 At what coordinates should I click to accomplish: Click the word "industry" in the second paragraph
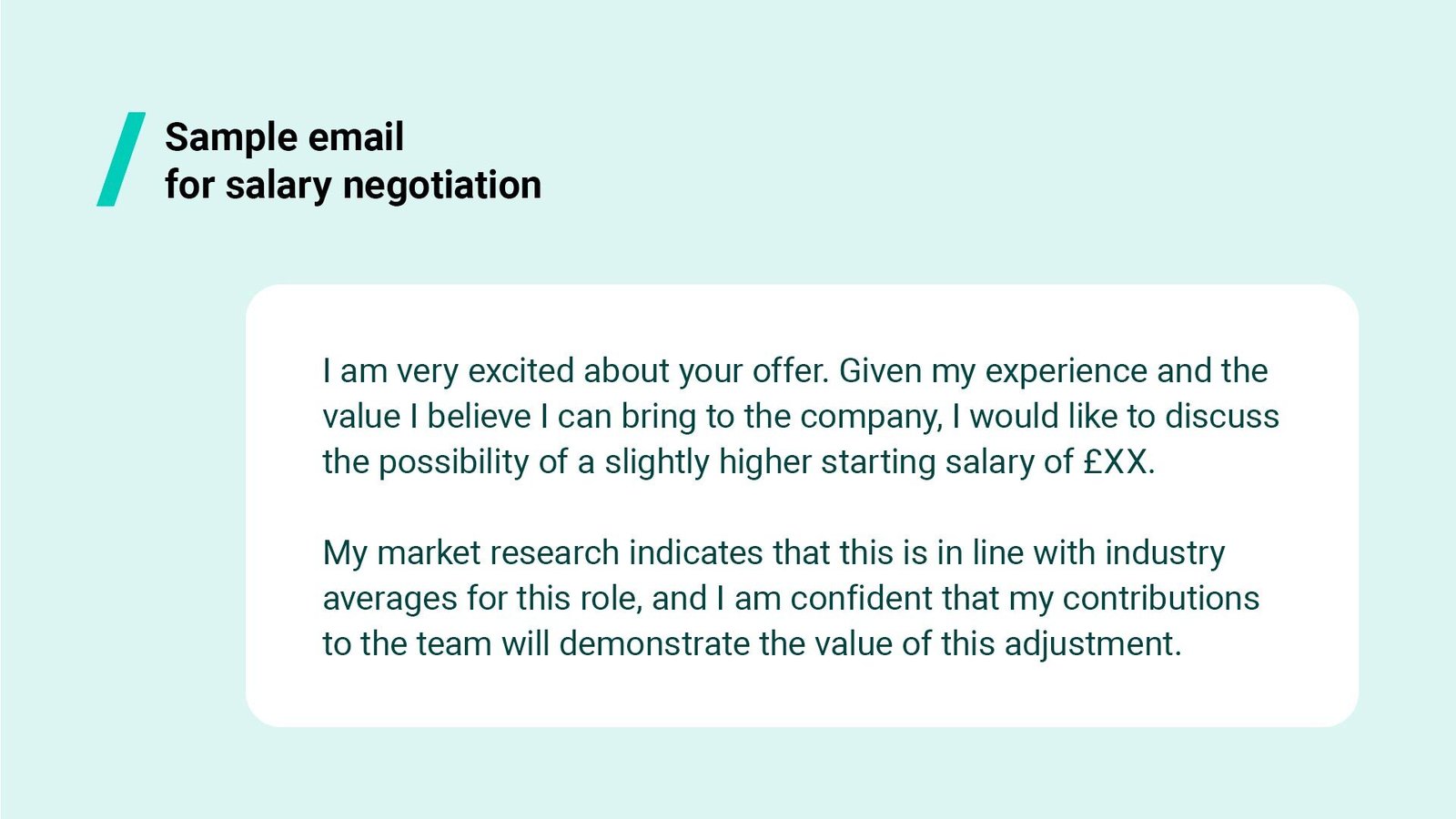pyautogui.click(x=1165, y=552)
